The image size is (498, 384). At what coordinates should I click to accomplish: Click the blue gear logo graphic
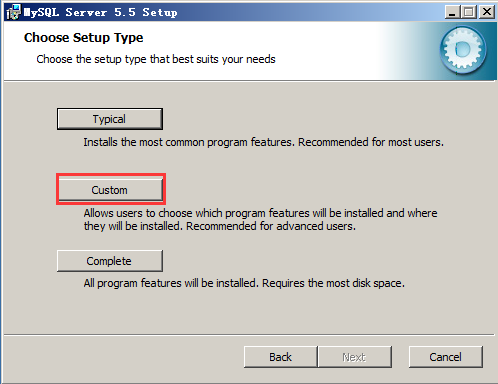[463, 50]
